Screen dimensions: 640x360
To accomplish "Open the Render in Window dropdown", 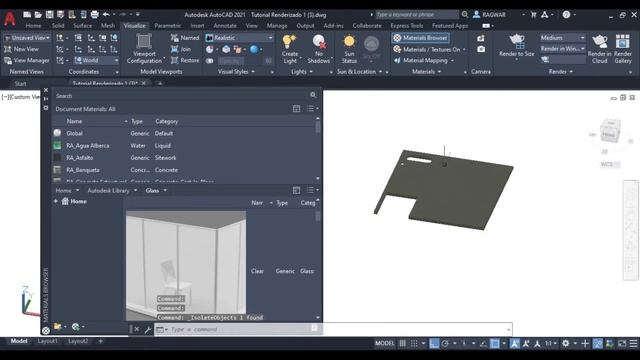I will (563, 49).
